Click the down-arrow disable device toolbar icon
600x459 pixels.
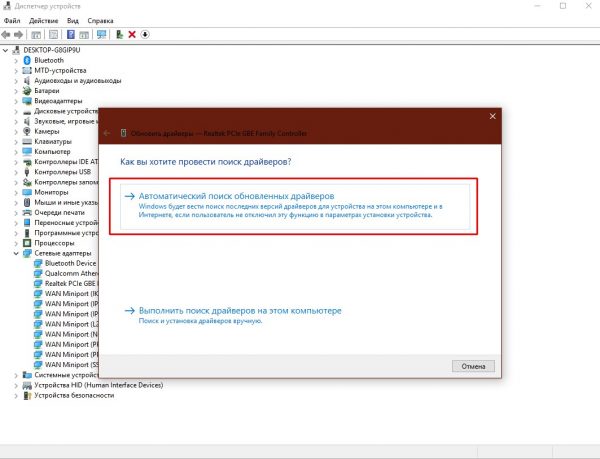tap(145, 34)
